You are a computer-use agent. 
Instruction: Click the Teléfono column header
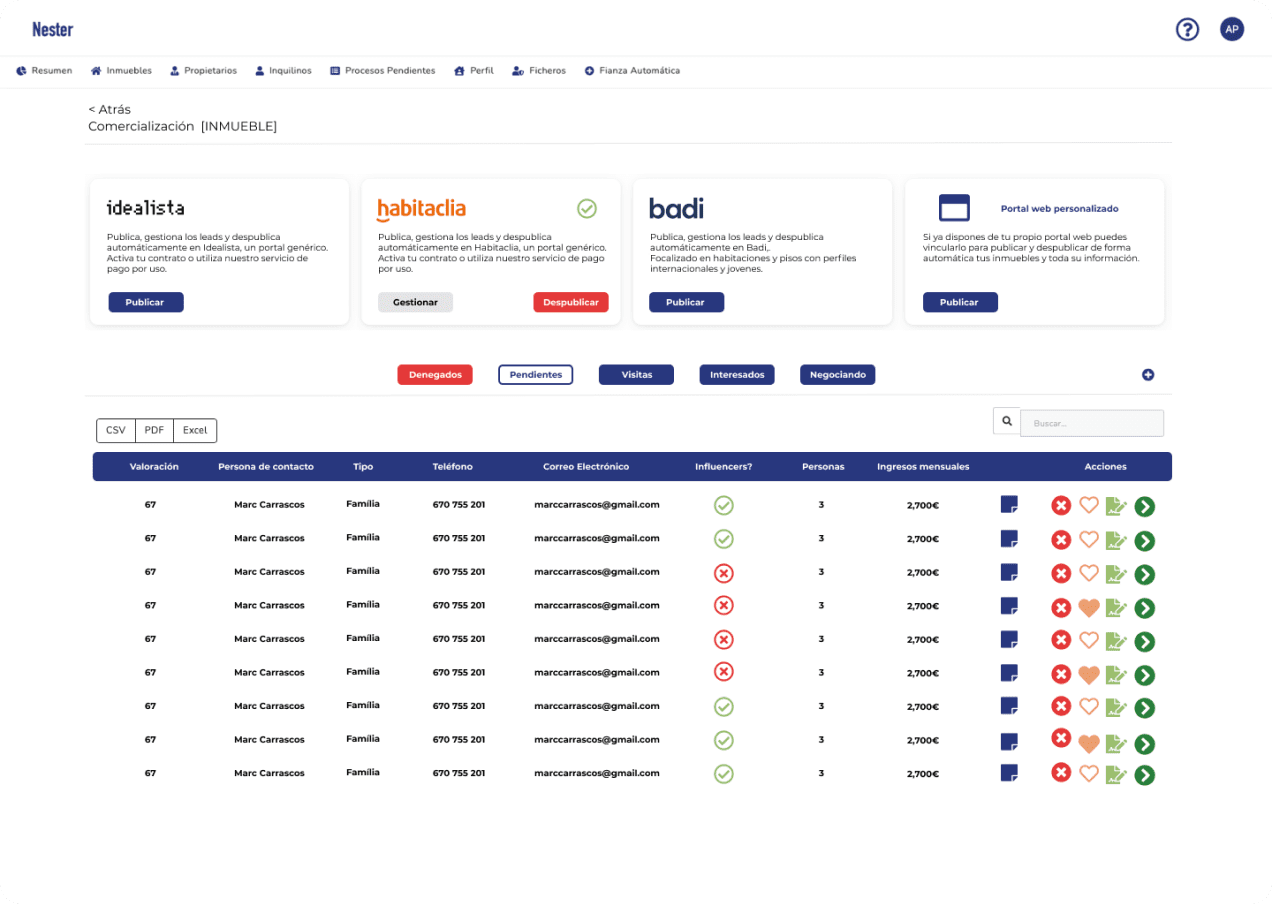[x=453, y=466]
